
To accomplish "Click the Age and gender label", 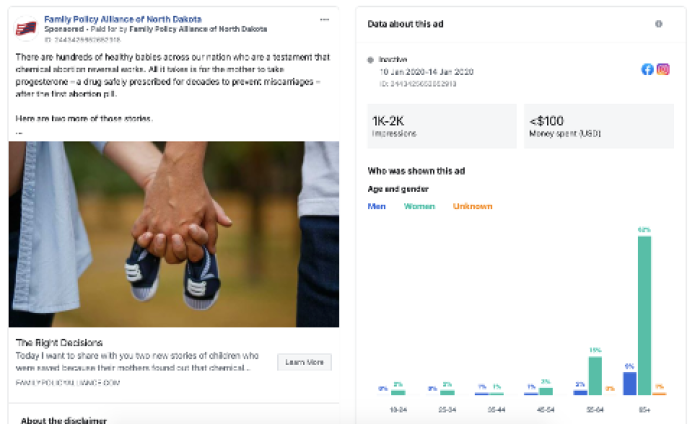I will (x=398, y=189).
